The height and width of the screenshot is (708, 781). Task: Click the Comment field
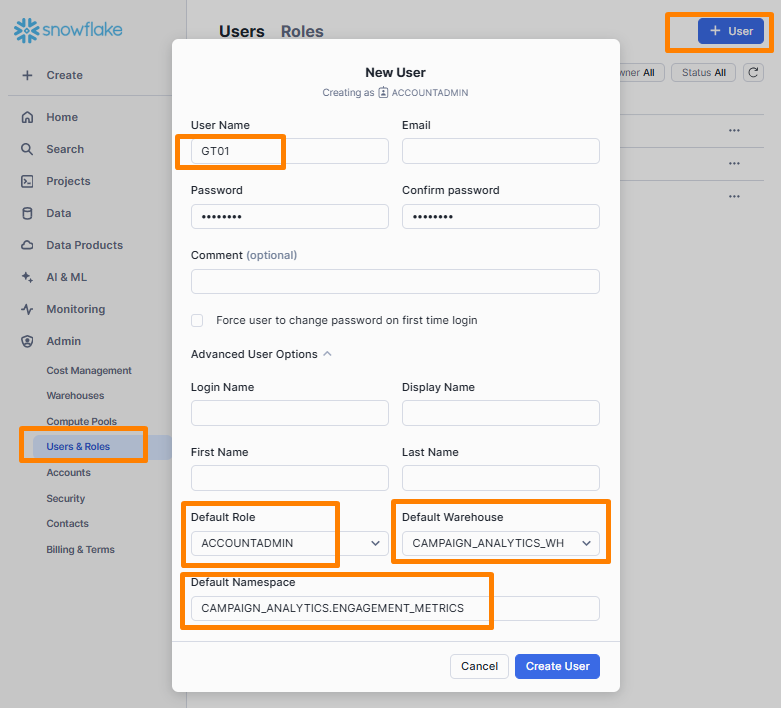395,282
